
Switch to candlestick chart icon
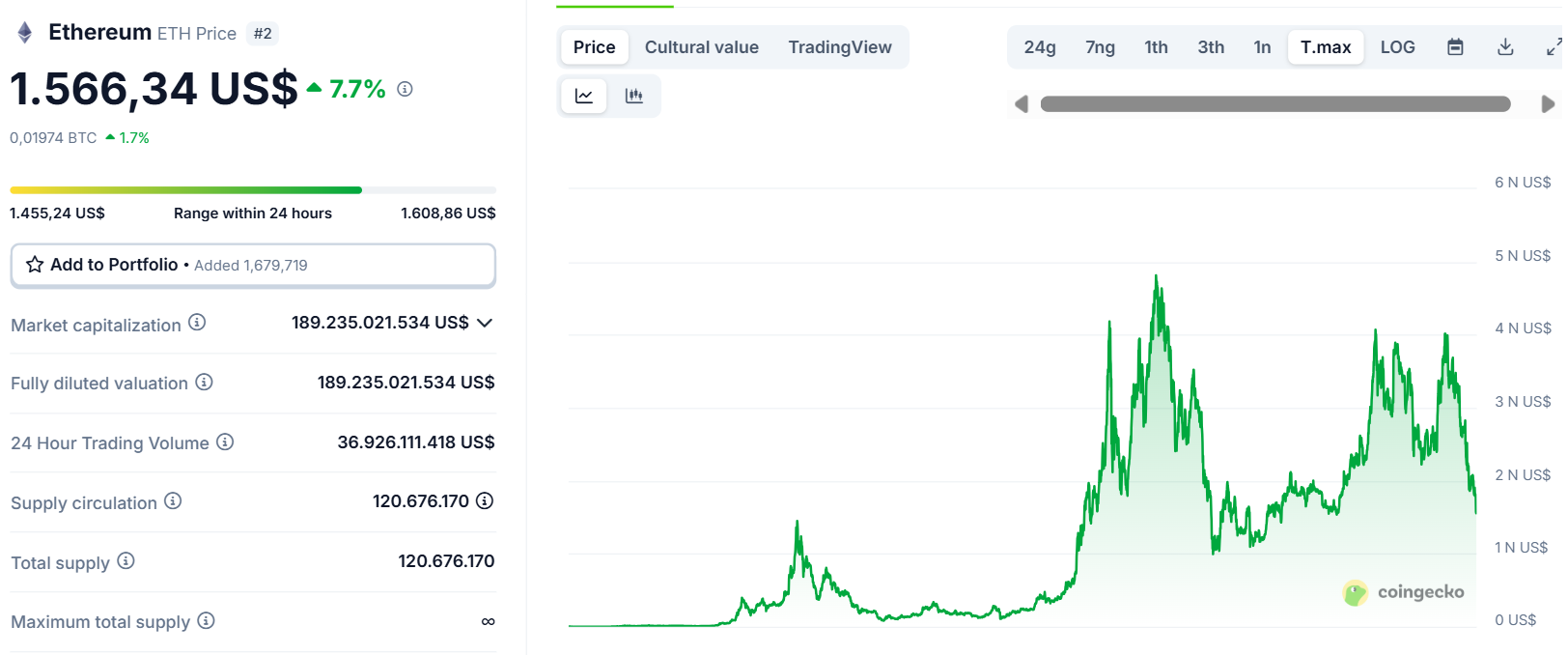point(634,96)
